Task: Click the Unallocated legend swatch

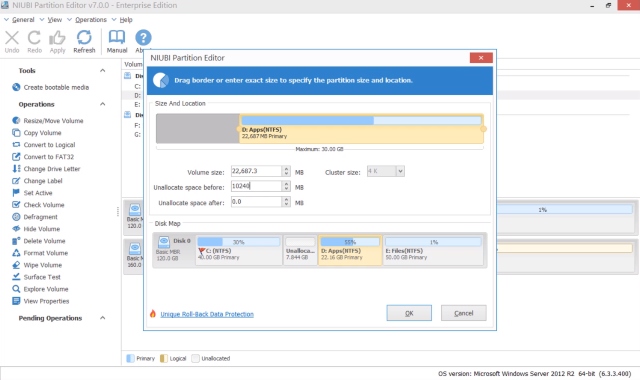Action: pyautogui.click(x=196, y=358)
